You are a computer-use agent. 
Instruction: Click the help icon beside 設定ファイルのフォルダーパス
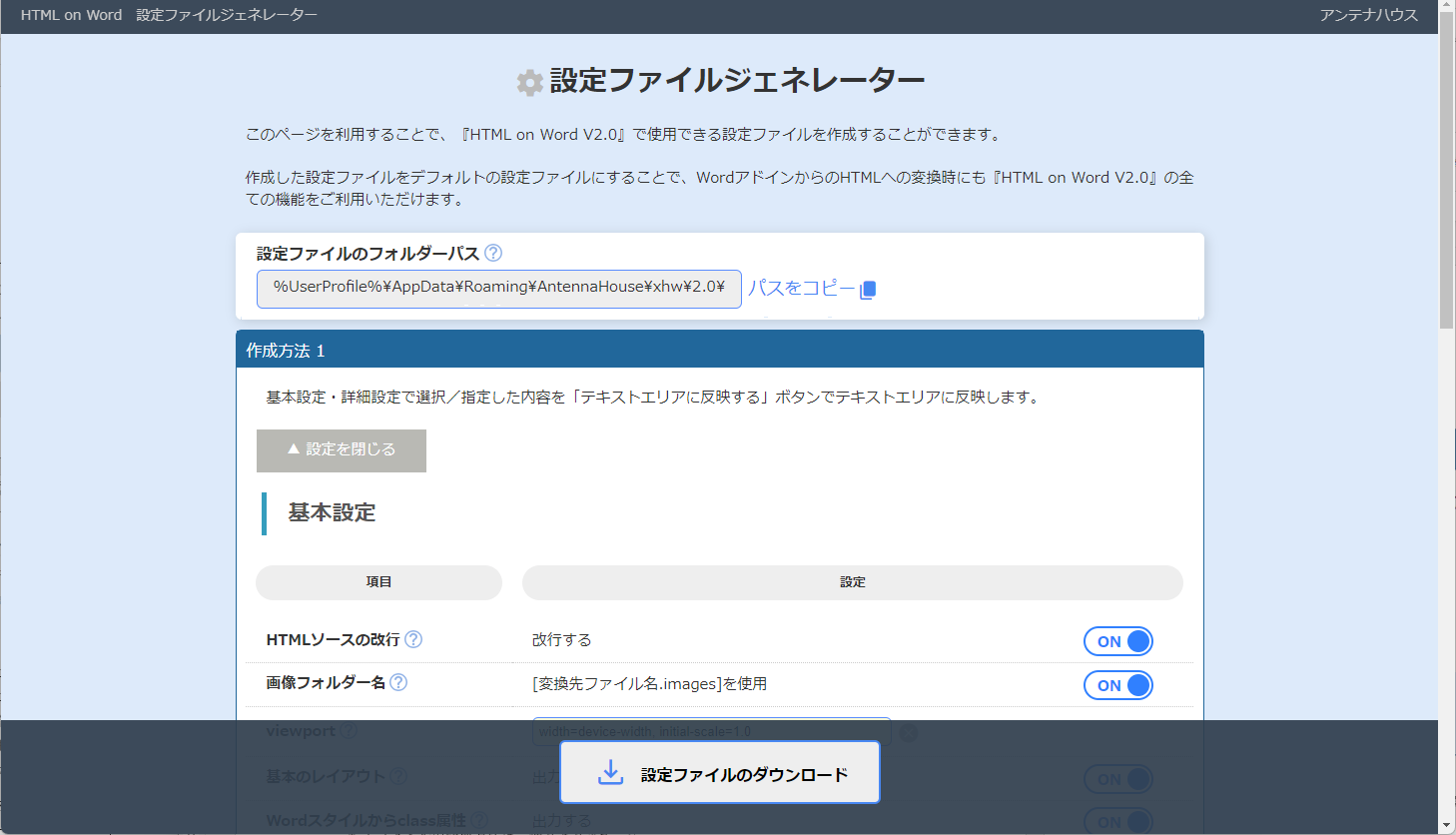(493, 253)
